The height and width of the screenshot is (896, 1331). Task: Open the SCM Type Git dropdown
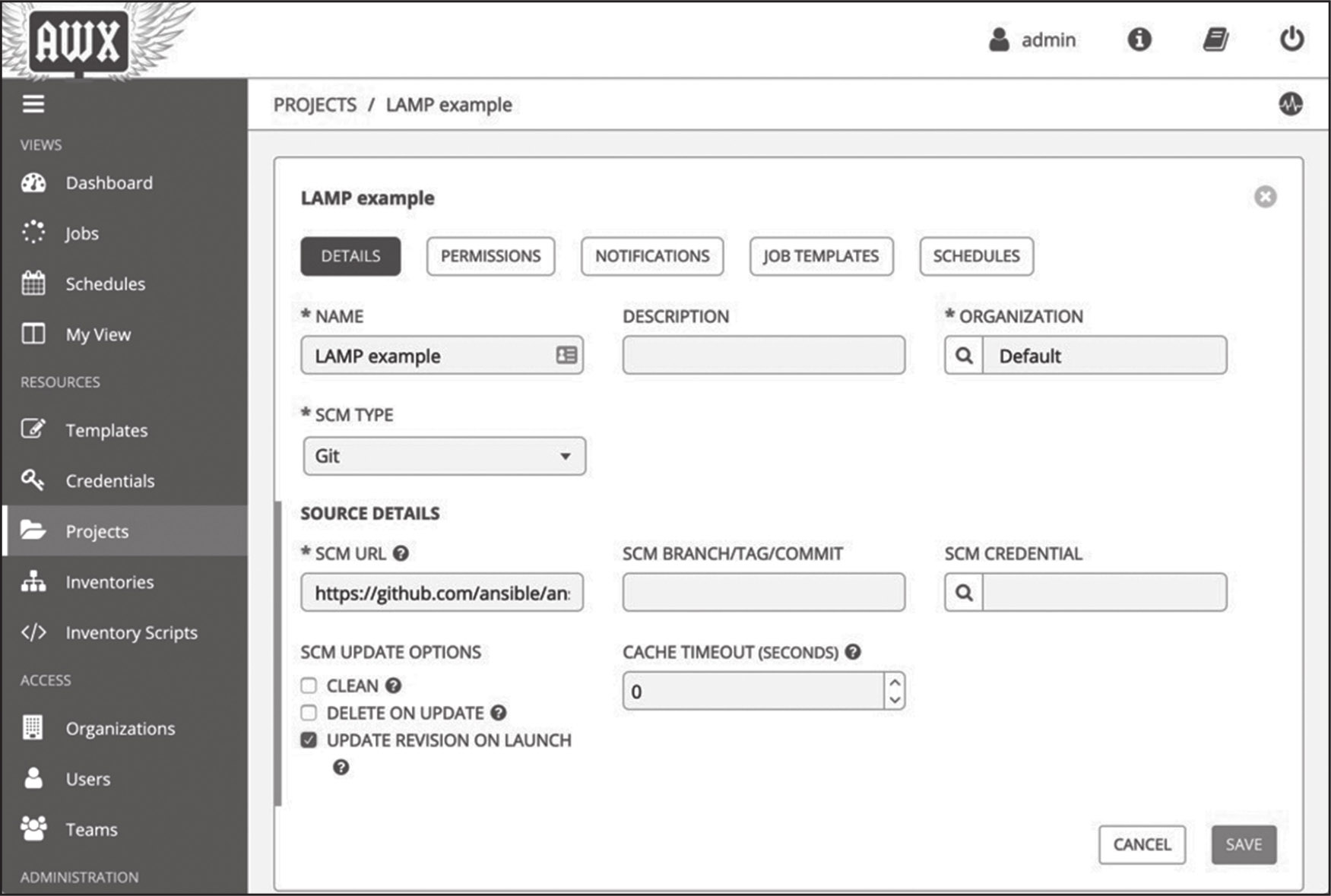[x=444, y=456]
